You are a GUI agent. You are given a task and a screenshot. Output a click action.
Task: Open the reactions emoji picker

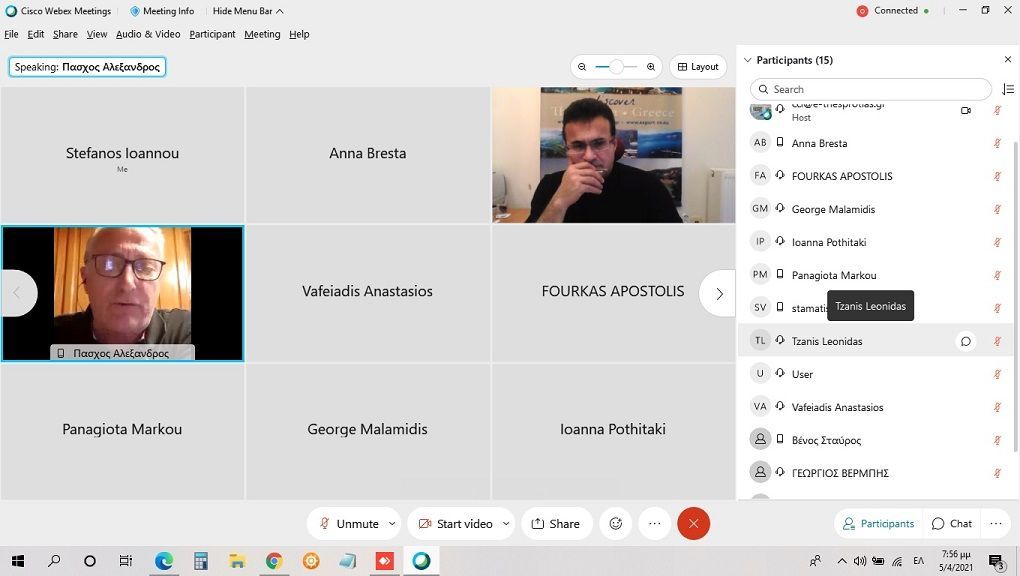(616, 524)
